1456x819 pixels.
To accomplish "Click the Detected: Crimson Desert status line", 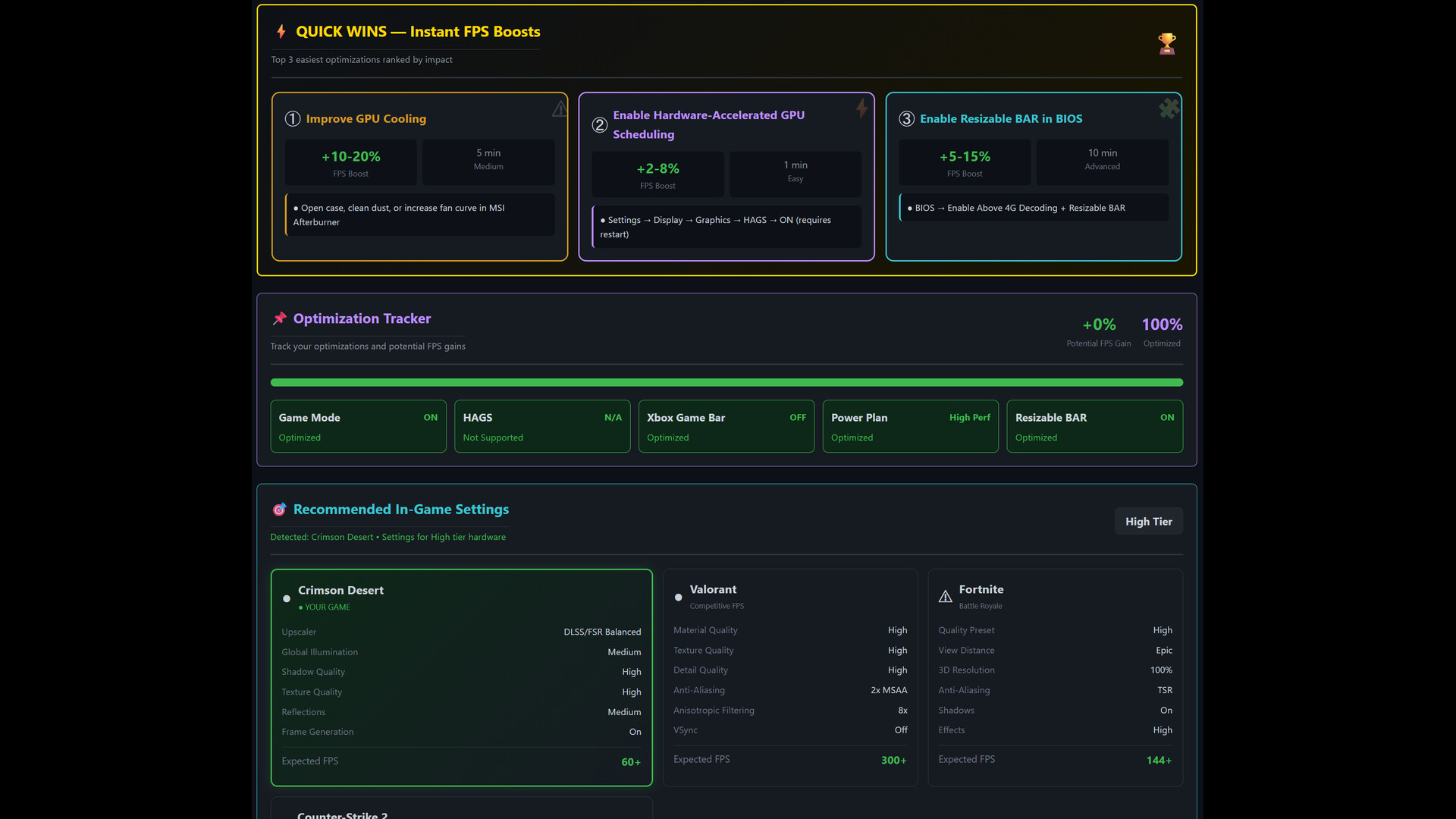I will pyautogui.click(x=388, y=538).
